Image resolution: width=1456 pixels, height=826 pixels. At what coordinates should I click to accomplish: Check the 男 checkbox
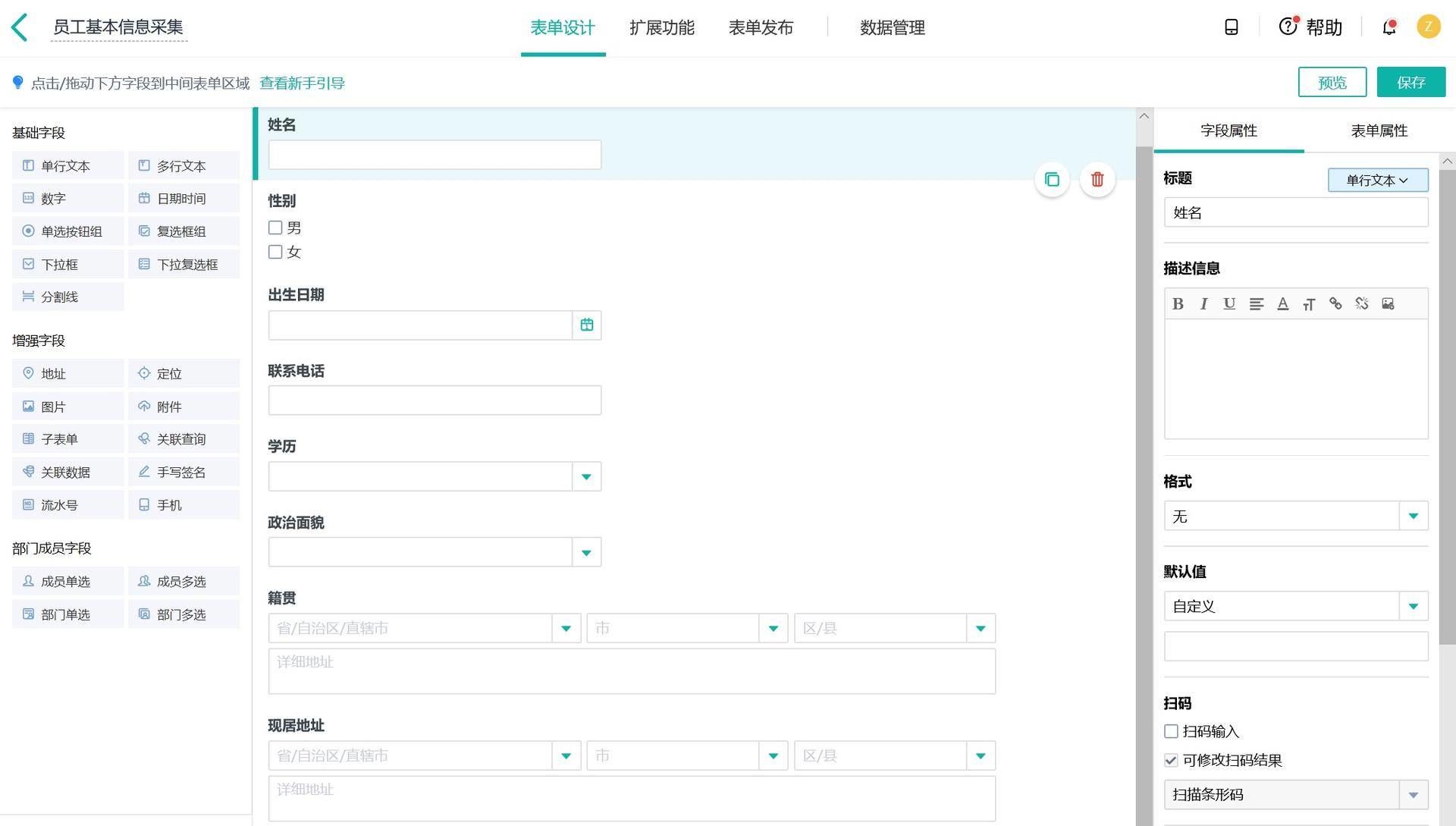coord(275,228)
